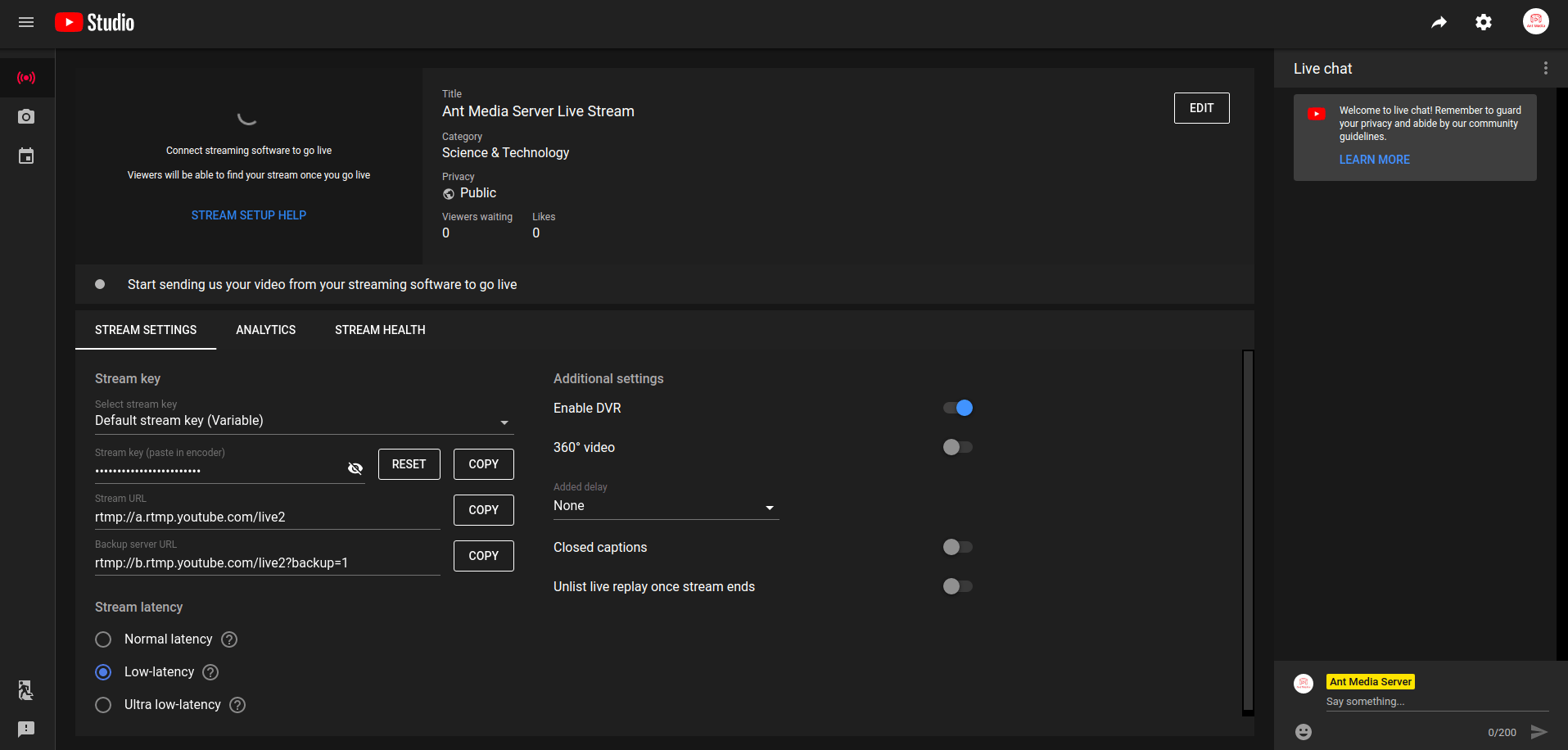
Task: Select the Ultra low-latency radio button
Action: coord(103,705)
